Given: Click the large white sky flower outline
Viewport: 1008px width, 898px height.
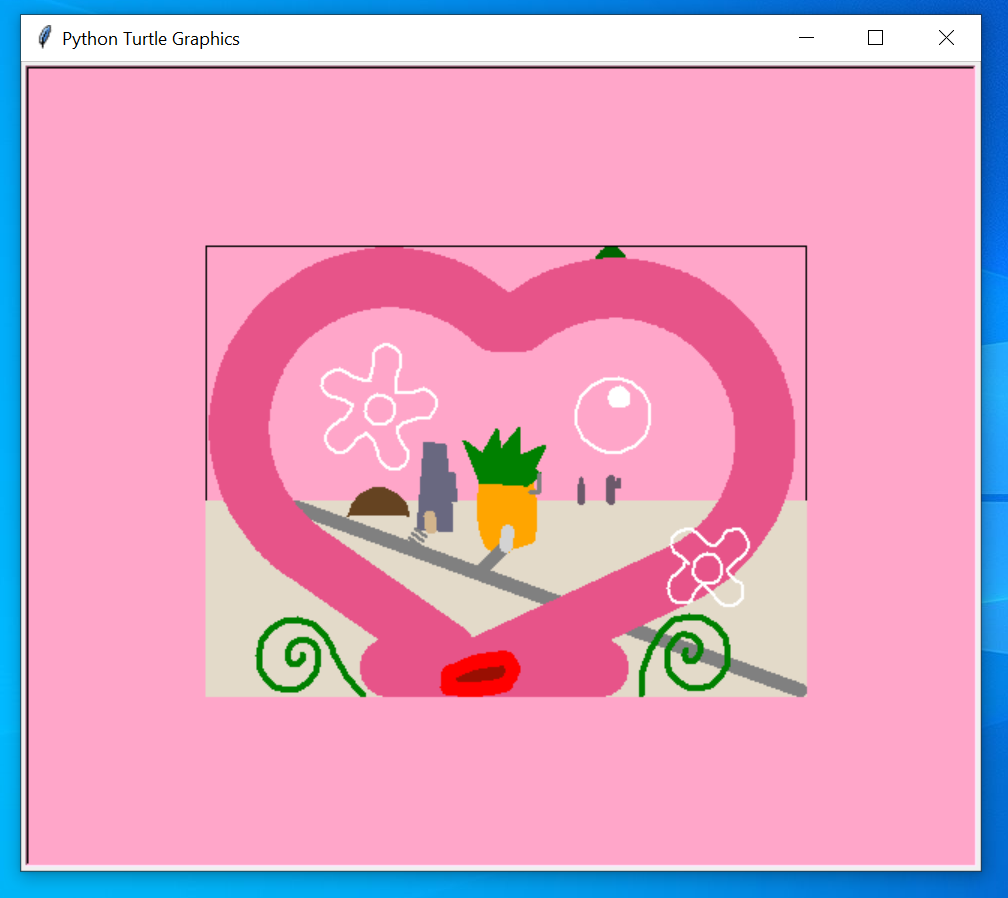Looking at the screenshot, I should tap(379, 407).
